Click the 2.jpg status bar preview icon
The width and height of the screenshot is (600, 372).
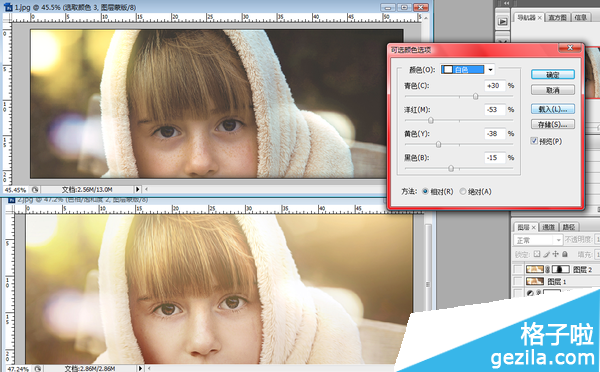point(38,369)
